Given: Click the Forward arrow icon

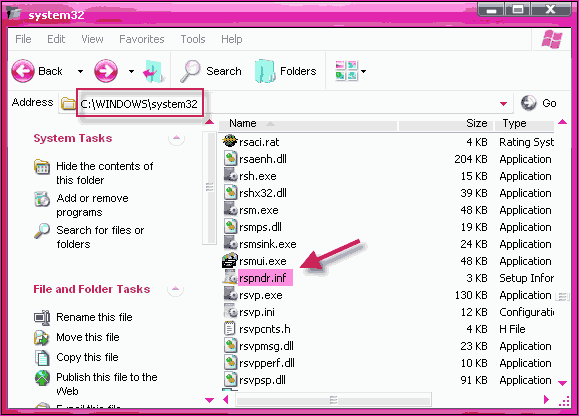Looking at the screenshot, I should tap(106, 71).
